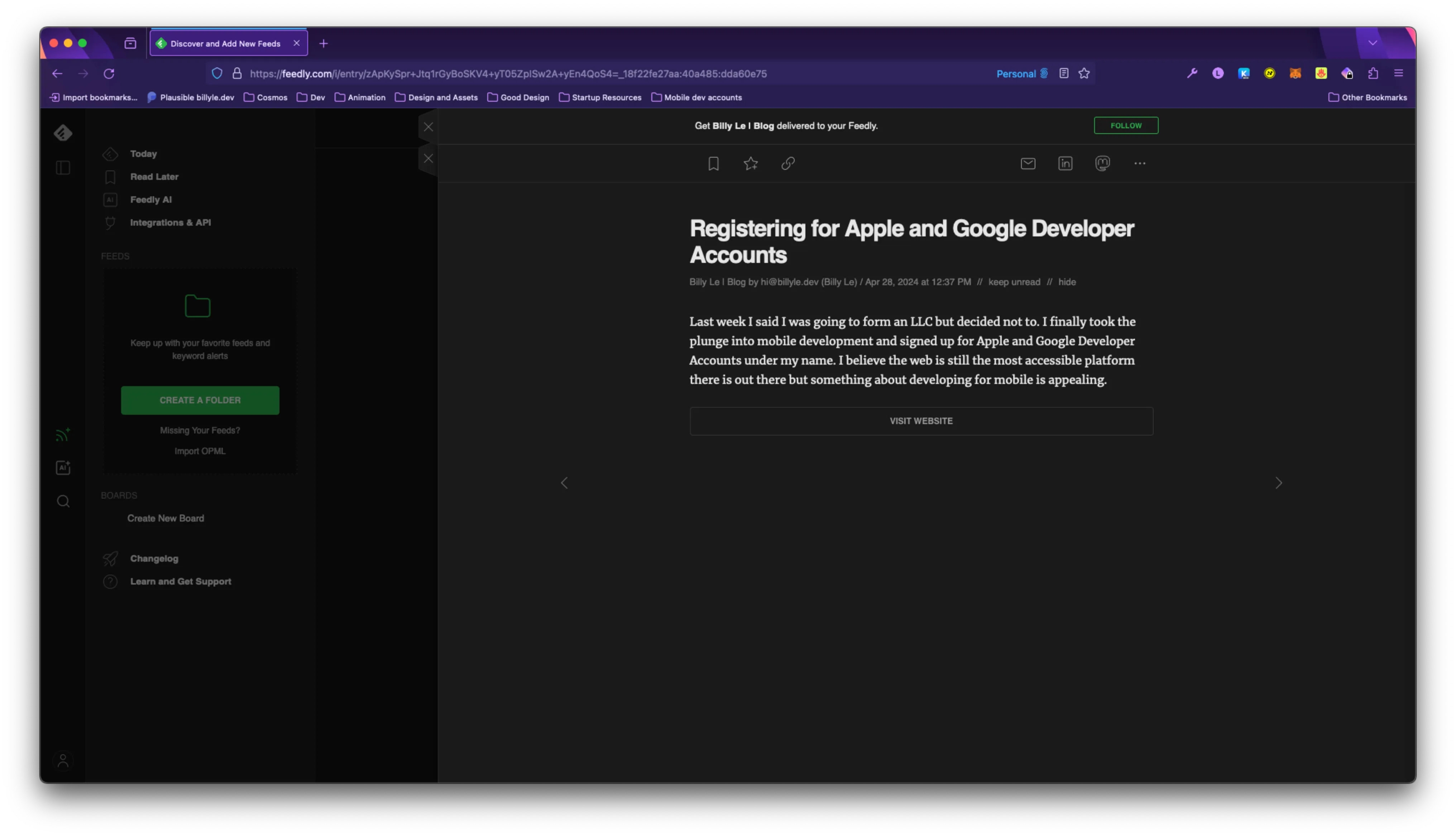Follow Billy Le Blog
1456x836 pixels.
[1126, 126]
